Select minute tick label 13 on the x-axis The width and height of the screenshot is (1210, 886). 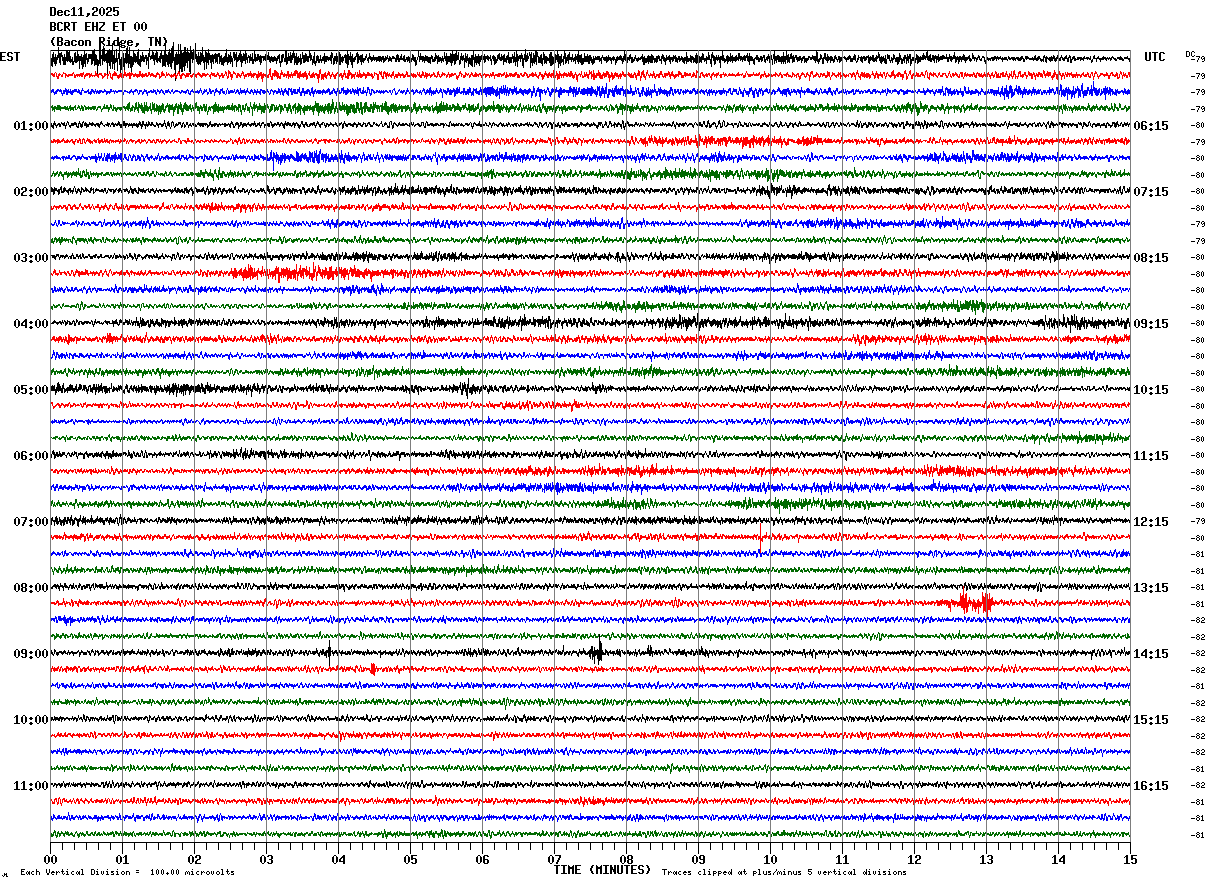[x=986, y=859]
